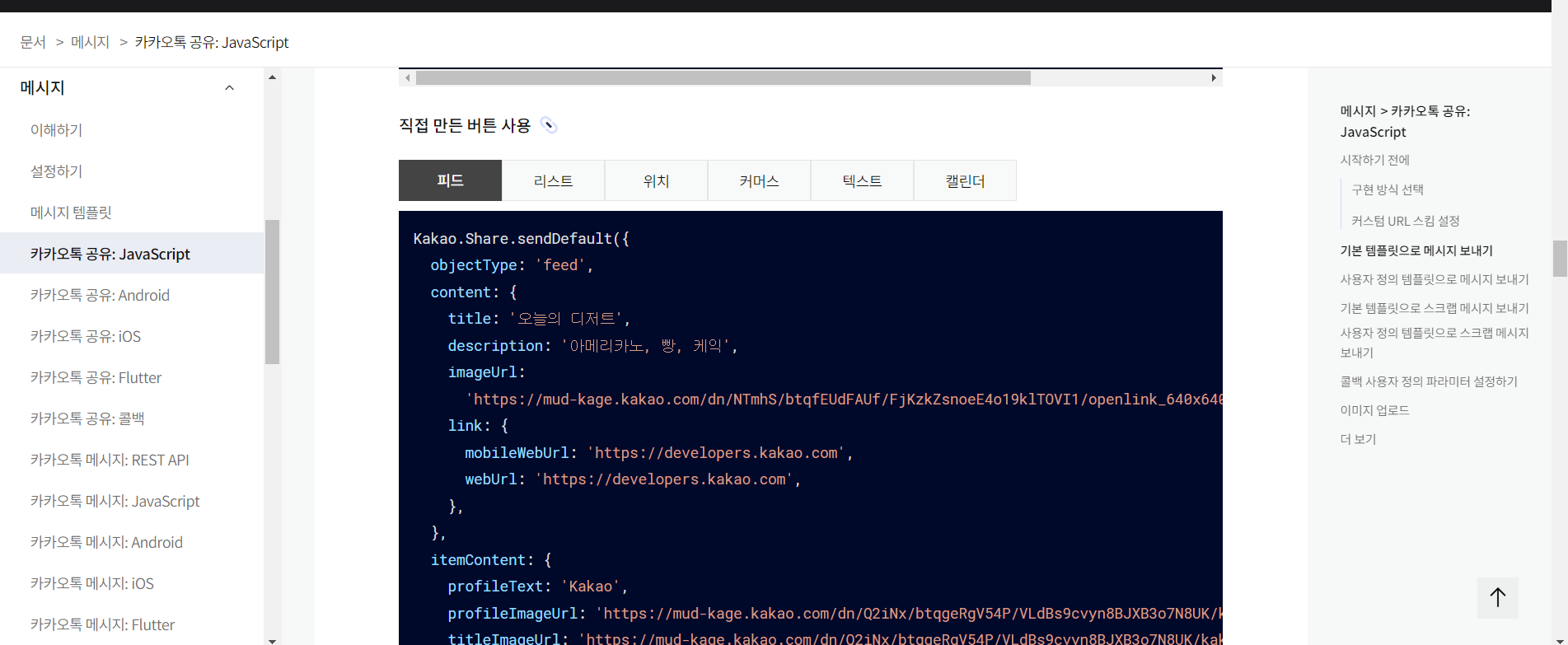Jump to 콜백 사용자 정의 파라미터 설정하기
1568x645 pixels.
pyautogui.click(x=1429, y=381)
